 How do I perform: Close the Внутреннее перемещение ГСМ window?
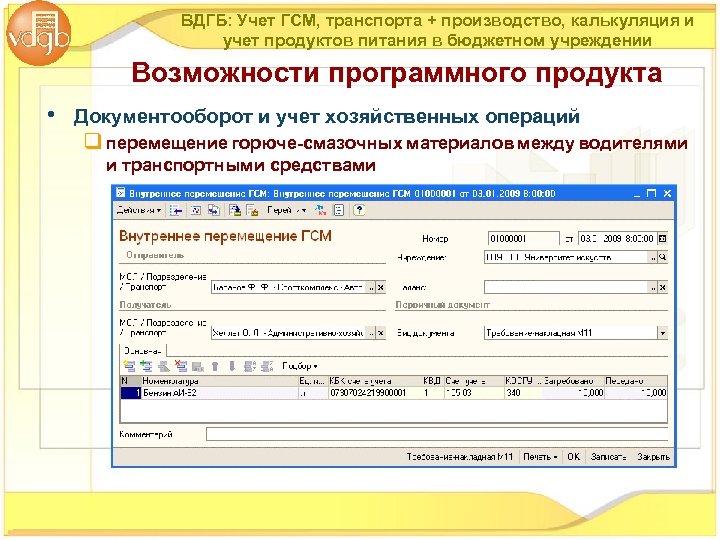[667, 194]
